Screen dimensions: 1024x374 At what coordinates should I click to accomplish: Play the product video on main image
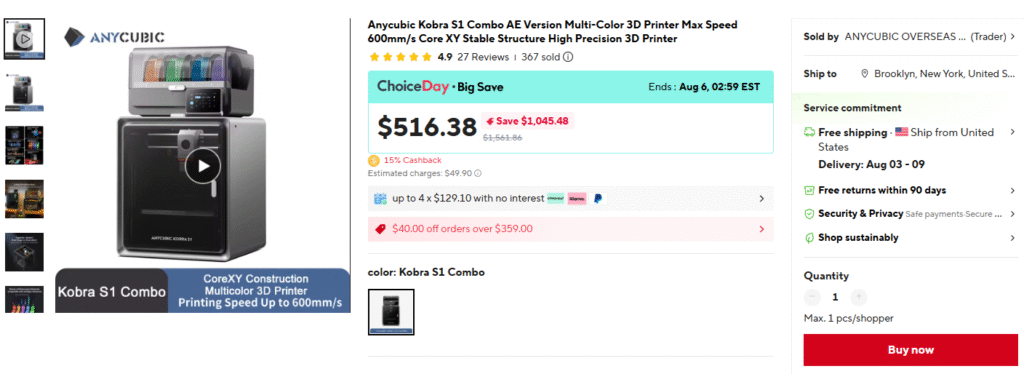pos(202,166)
